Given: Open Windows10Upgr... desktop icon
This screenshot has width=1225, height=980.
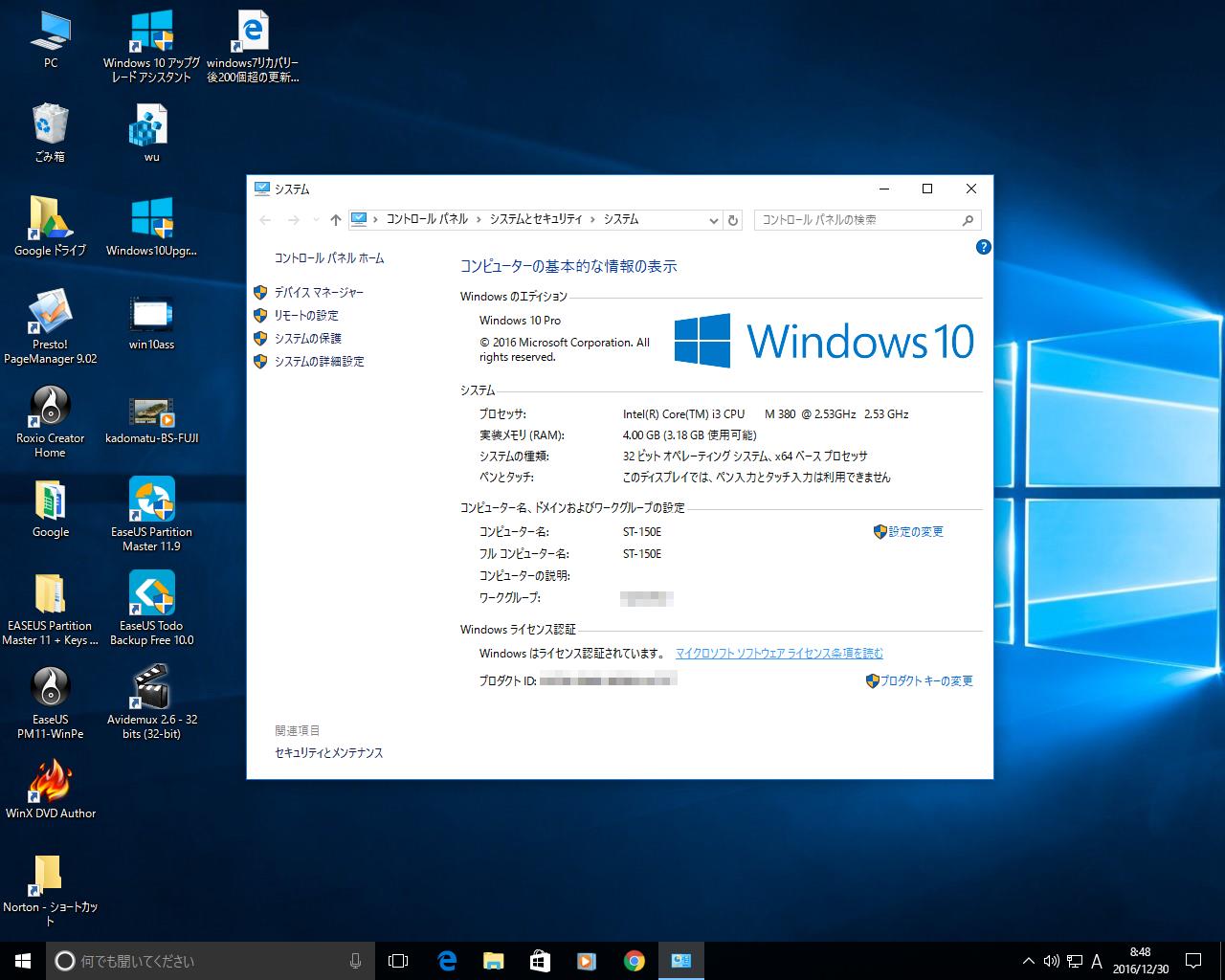Looking at the screenshot, I should [151, 227].
